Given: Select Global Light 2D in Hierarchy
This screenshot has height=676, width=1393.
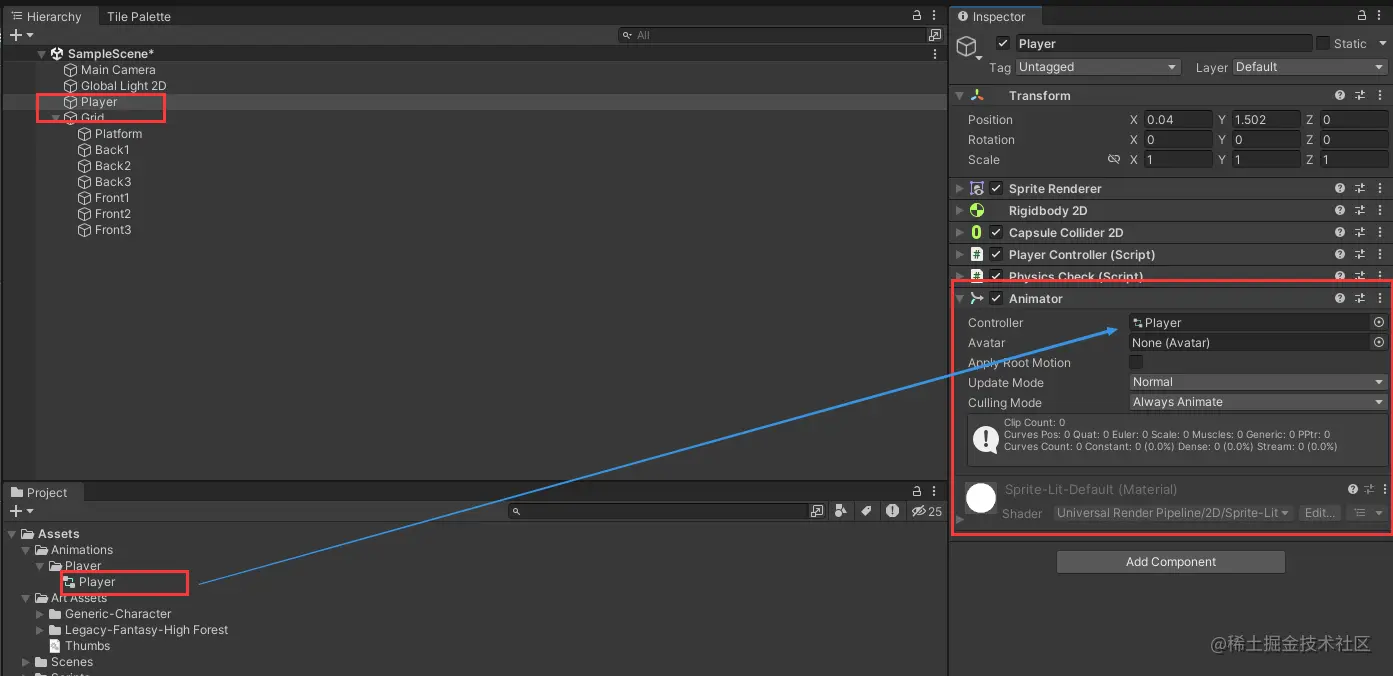Looking at the screenshot, I should 123,86.
